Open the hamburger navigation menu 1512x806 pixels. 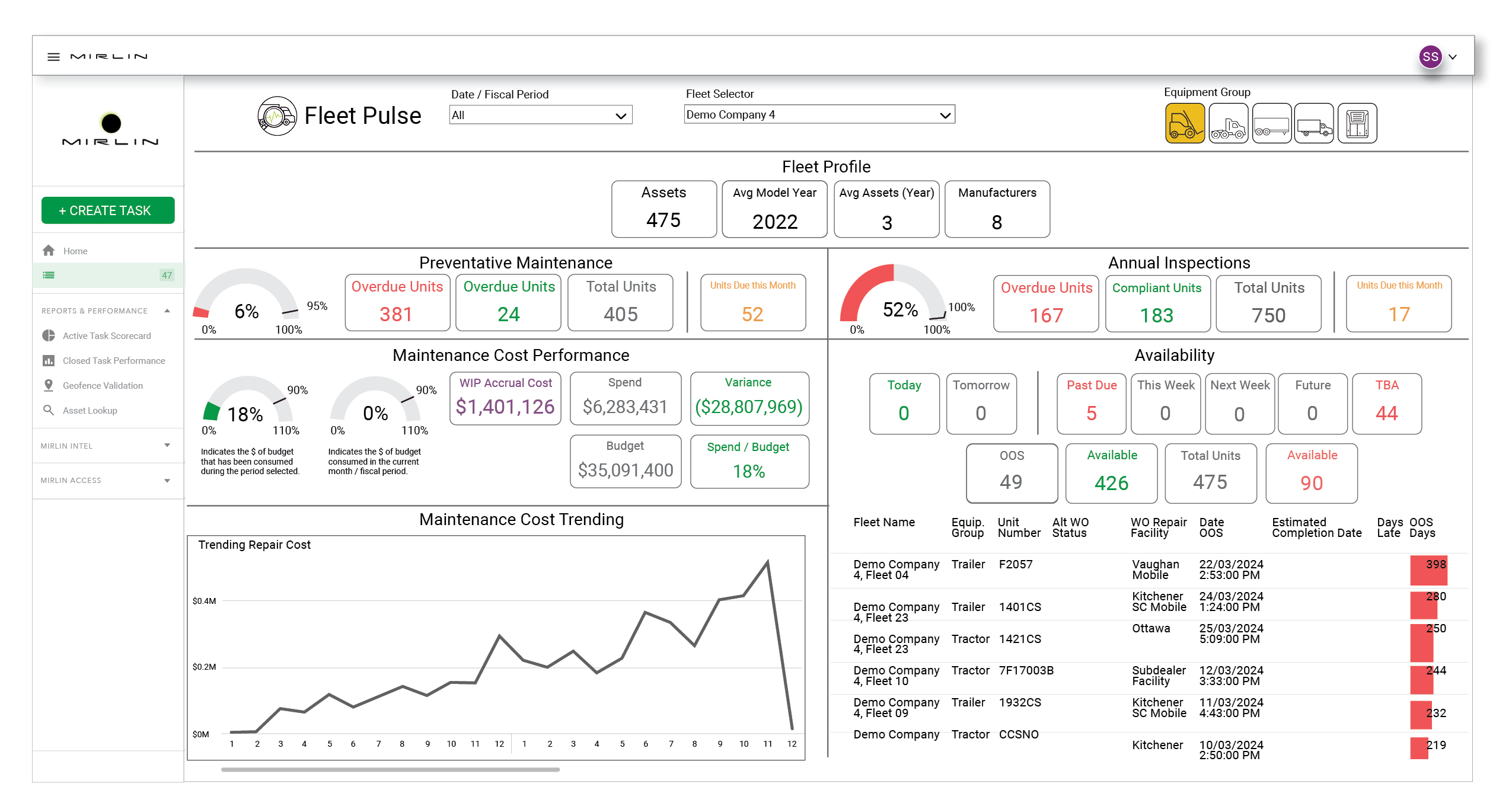(x=53, y=57)
